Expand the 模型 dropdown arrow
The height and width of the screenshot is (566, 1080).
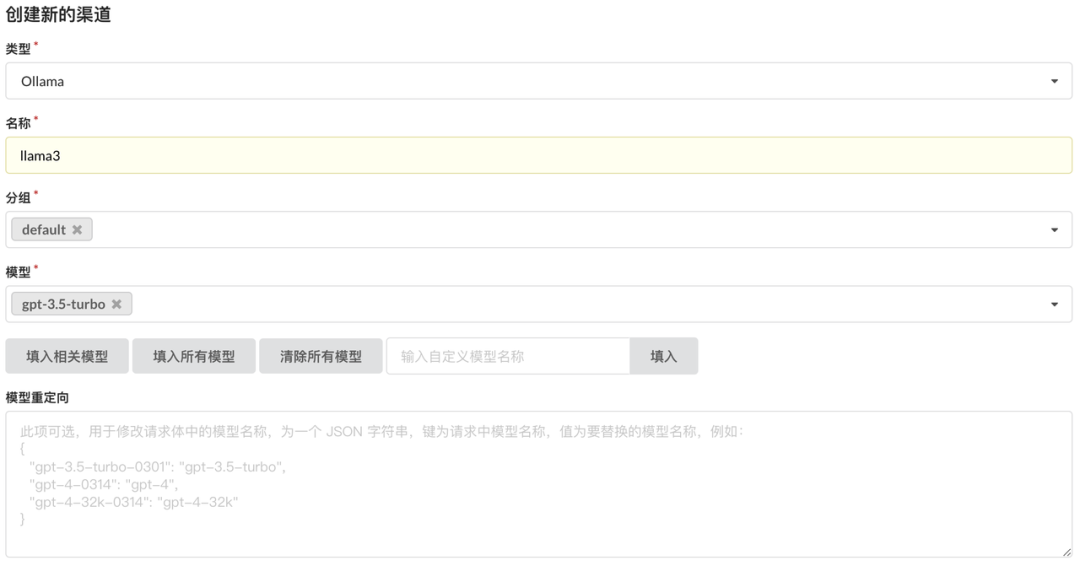point(1054,304)
